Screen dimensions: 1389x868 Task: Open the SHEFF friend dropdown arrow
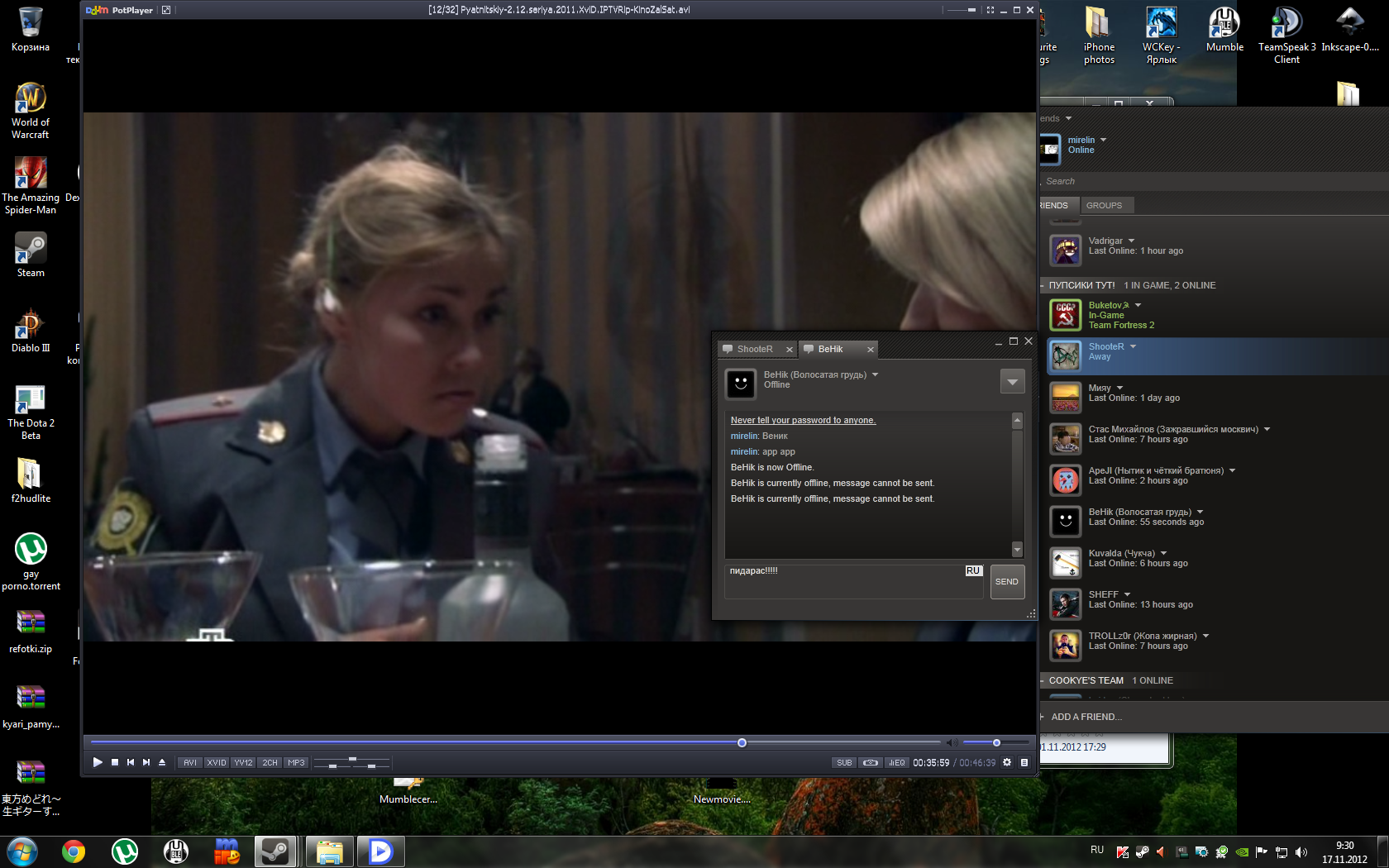[x=1127, y=594]
